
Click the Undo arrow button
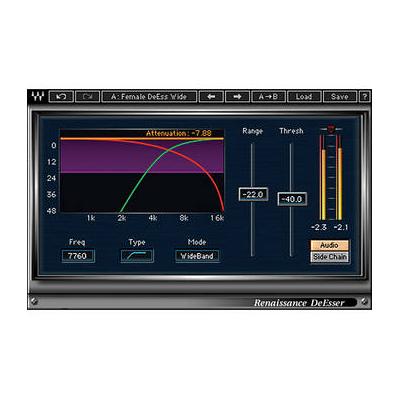[61, 97]
